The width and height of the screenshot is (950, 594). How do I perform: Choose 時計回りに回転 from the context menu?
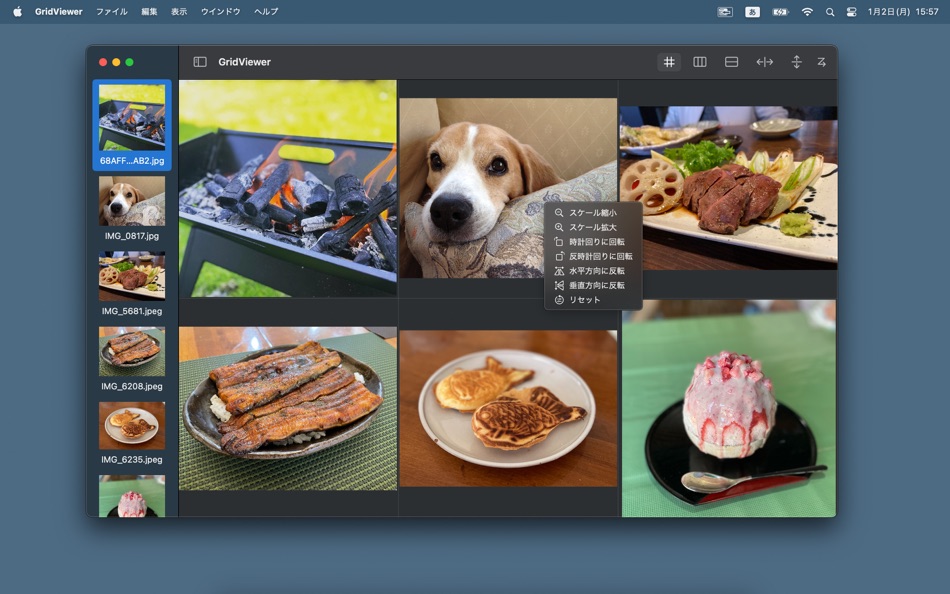point(593,242)
